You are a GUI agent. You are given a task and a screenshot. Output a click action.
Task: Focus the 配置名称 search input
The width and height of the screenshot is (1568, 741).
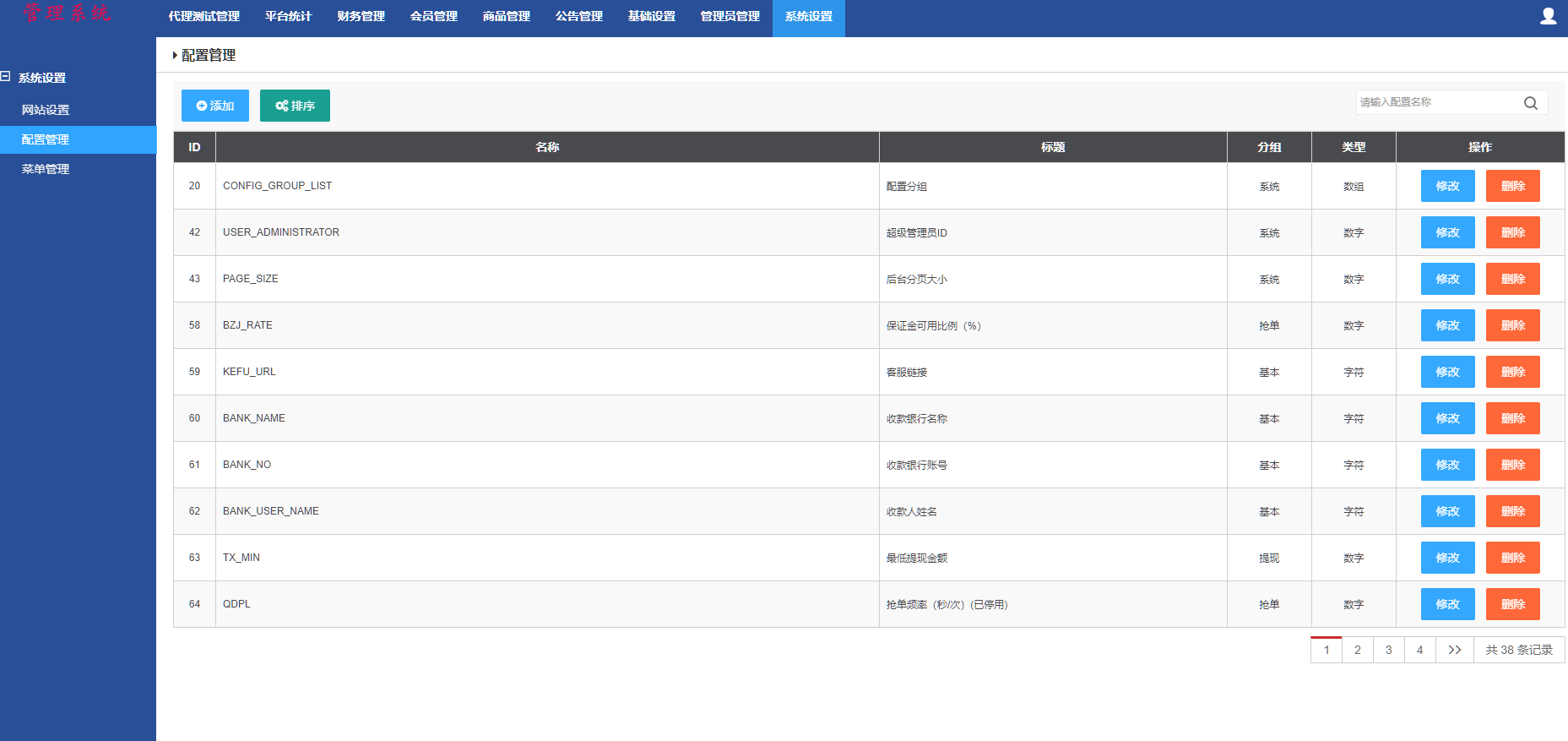[x=1435, y=102]
